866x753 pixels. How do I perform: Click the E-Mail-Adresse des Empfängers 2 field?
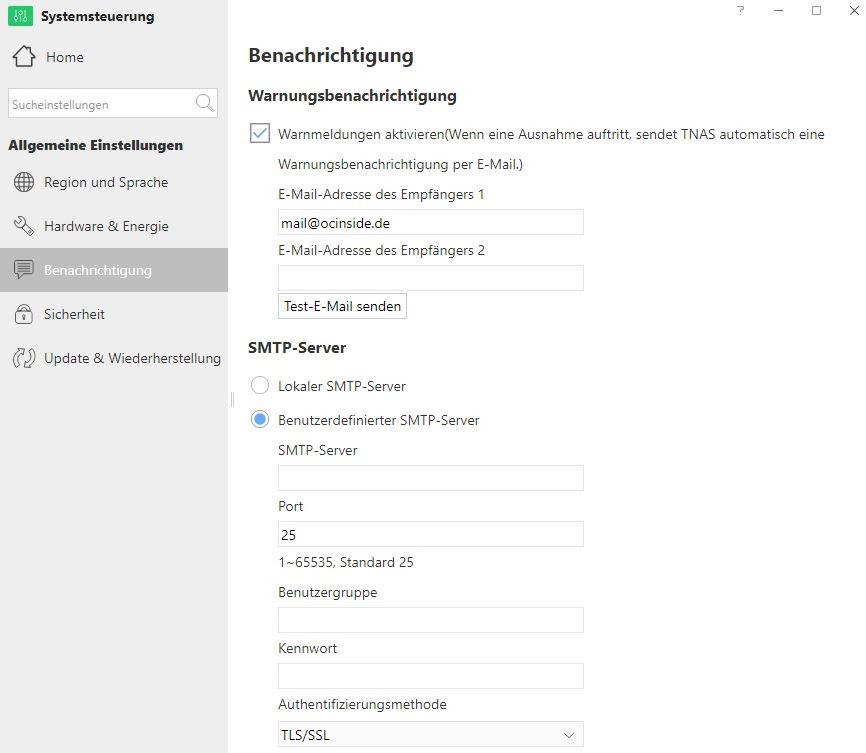point(430,278)
